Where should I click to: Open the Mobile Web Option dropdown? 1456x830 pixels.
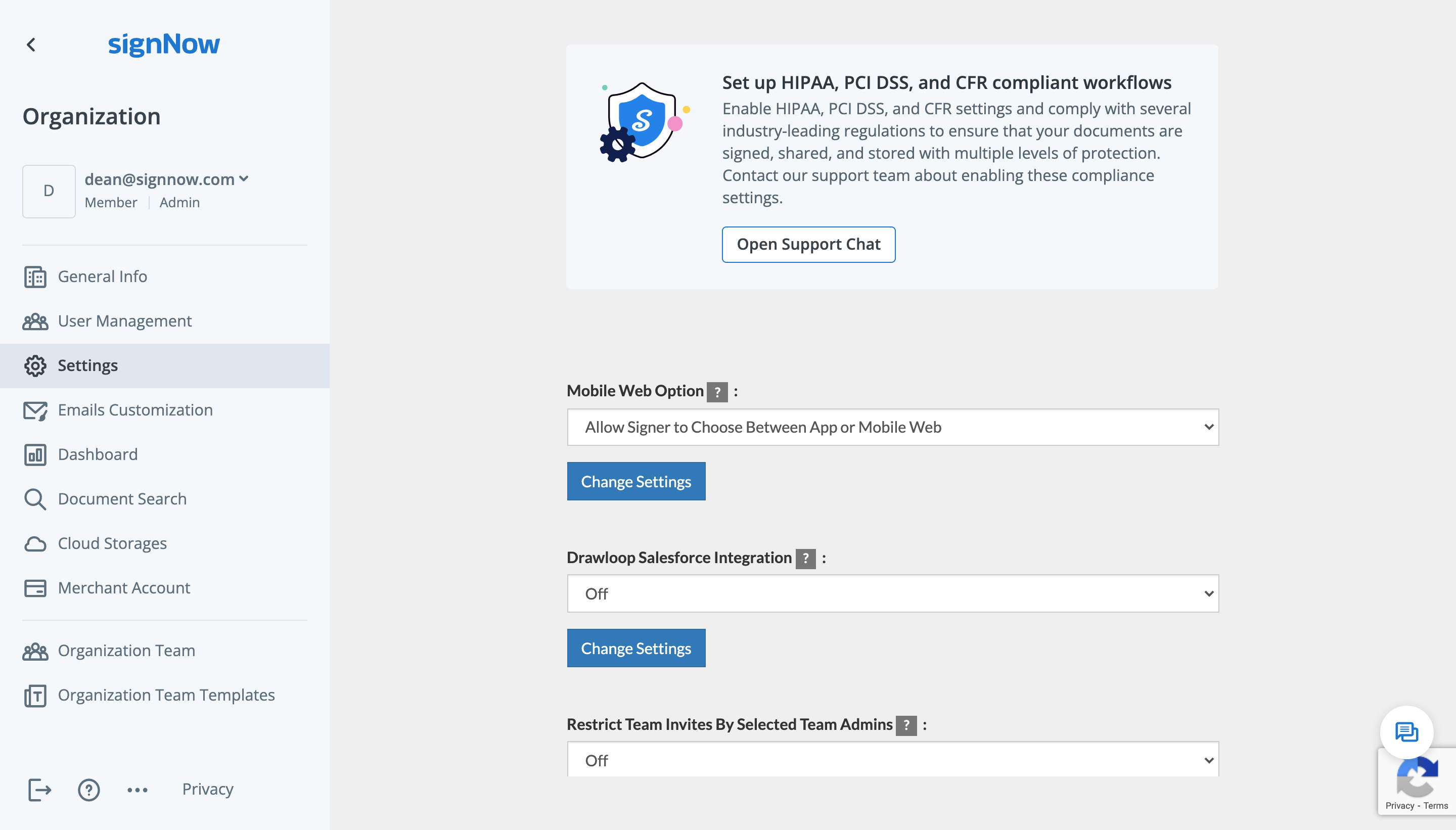(892, 427)
